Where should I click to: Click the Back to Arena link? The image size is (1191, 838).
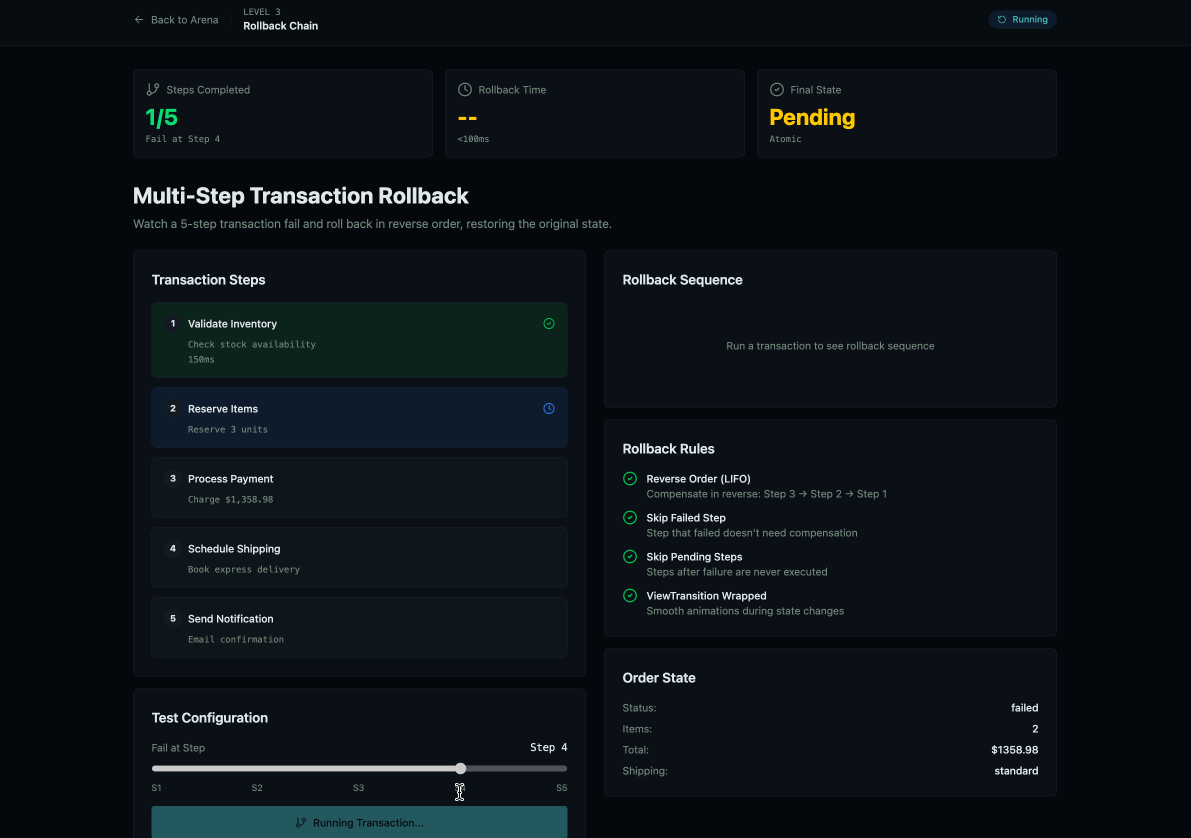(x=176, y=20)
